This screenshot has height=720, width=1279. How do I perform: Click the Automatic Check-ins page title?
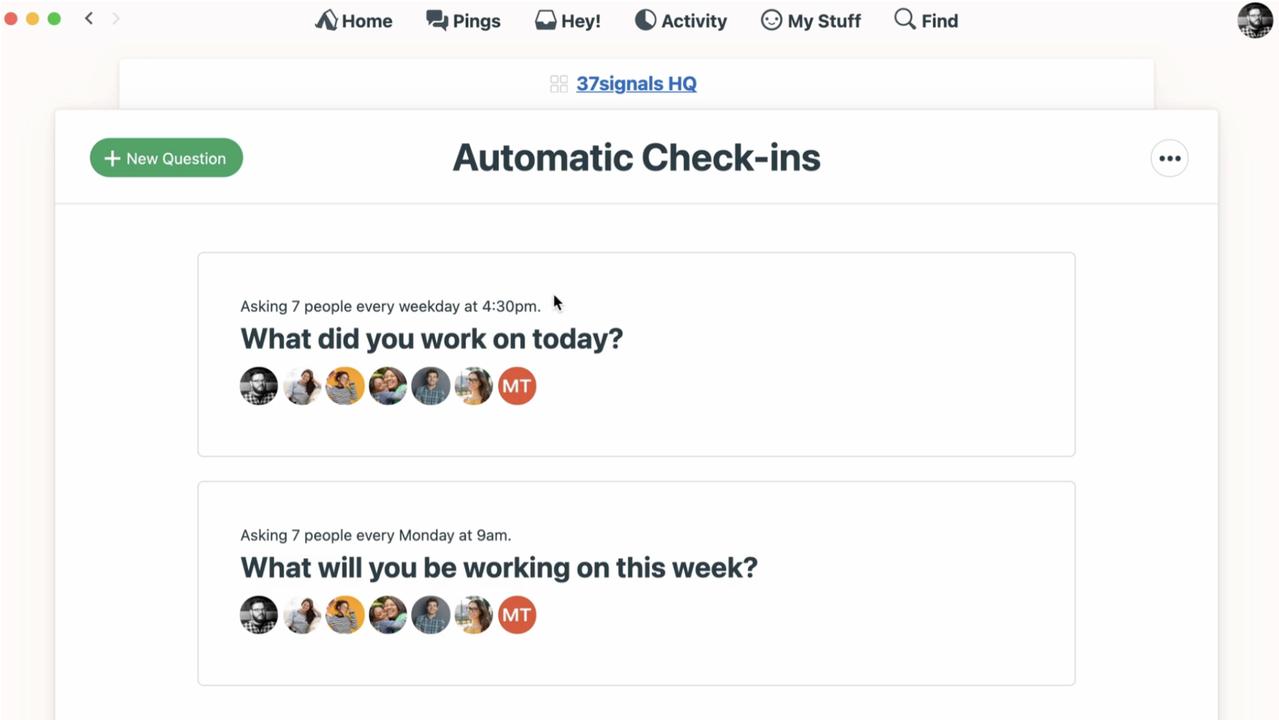point(636,158)
